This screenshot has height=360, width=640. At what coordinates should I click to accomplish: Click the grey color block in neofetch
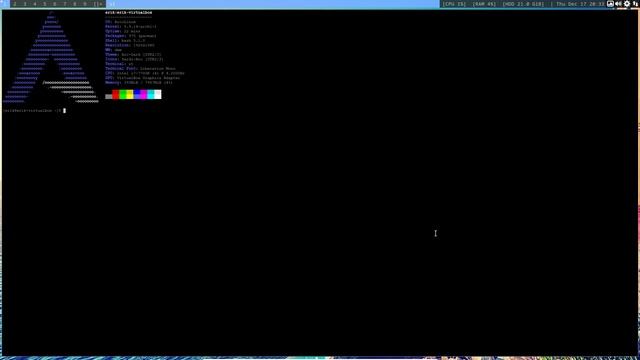(x=109, y=96)
